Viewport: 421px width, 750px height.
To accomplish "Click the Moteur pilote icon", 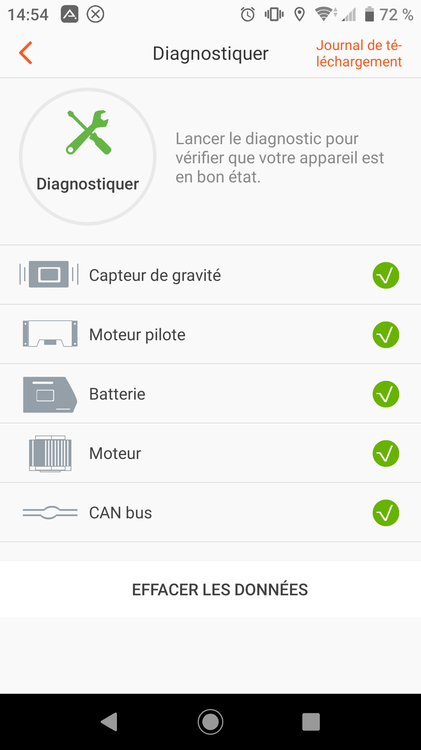I will [x=50, y=334].
